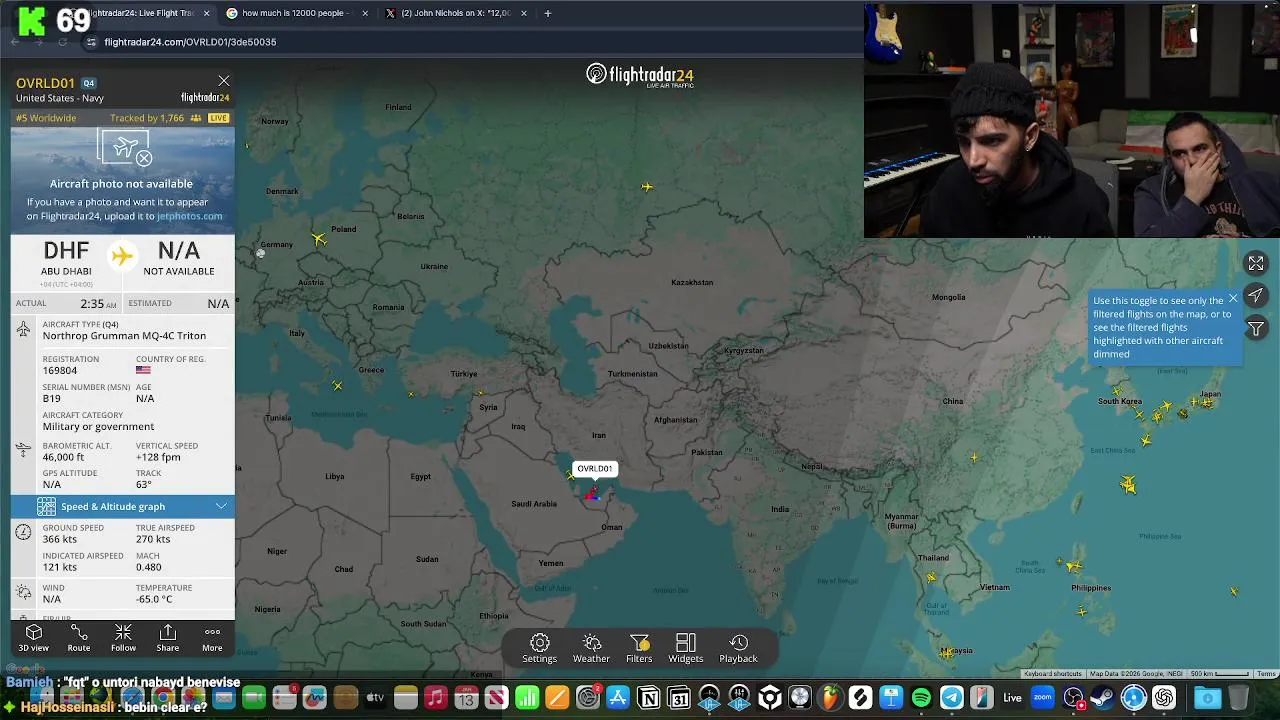Click the DHF Abu Dhabi origin airport
This screenshot has height=720, width=1280.
pos(66,257)
